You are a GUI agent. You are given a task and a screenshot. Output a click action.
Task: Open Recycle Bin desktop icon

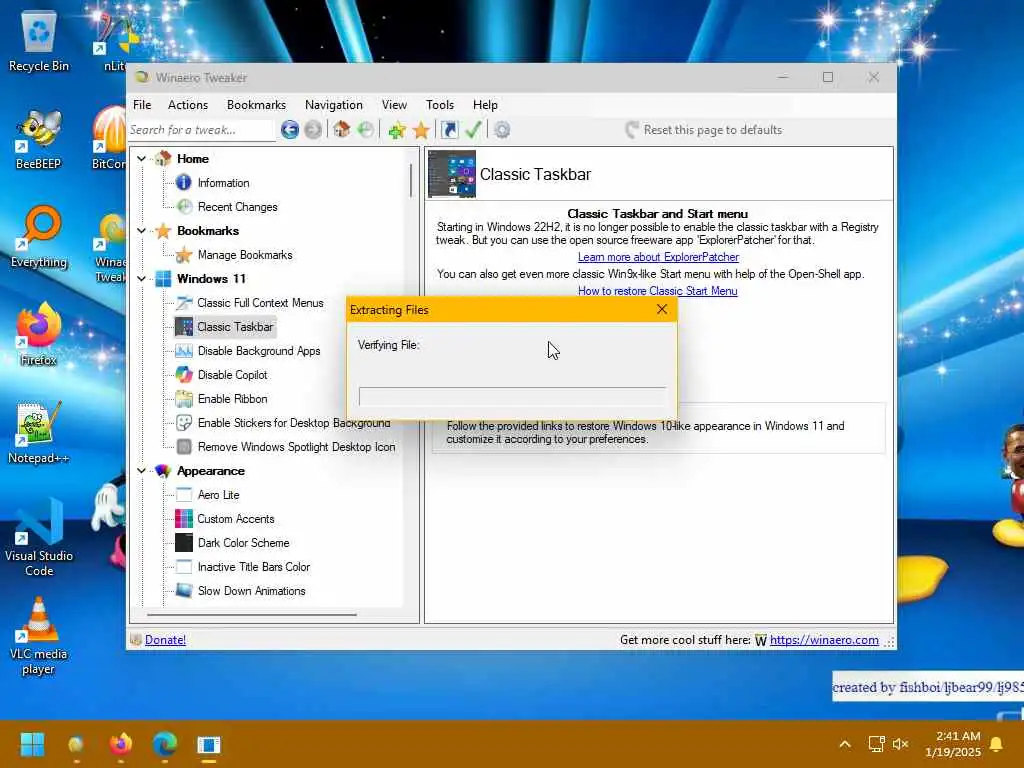click(x=39, y=39)
